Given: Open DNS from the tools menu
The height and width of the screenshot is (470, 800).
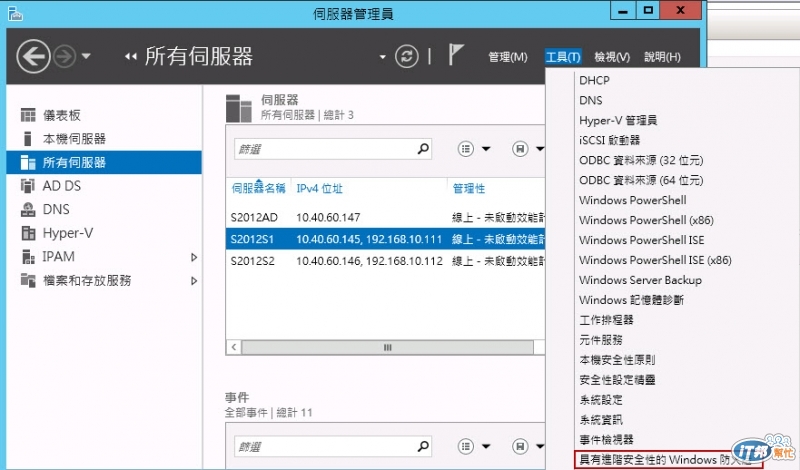Looking at the screenshot, I should point(590,100).
